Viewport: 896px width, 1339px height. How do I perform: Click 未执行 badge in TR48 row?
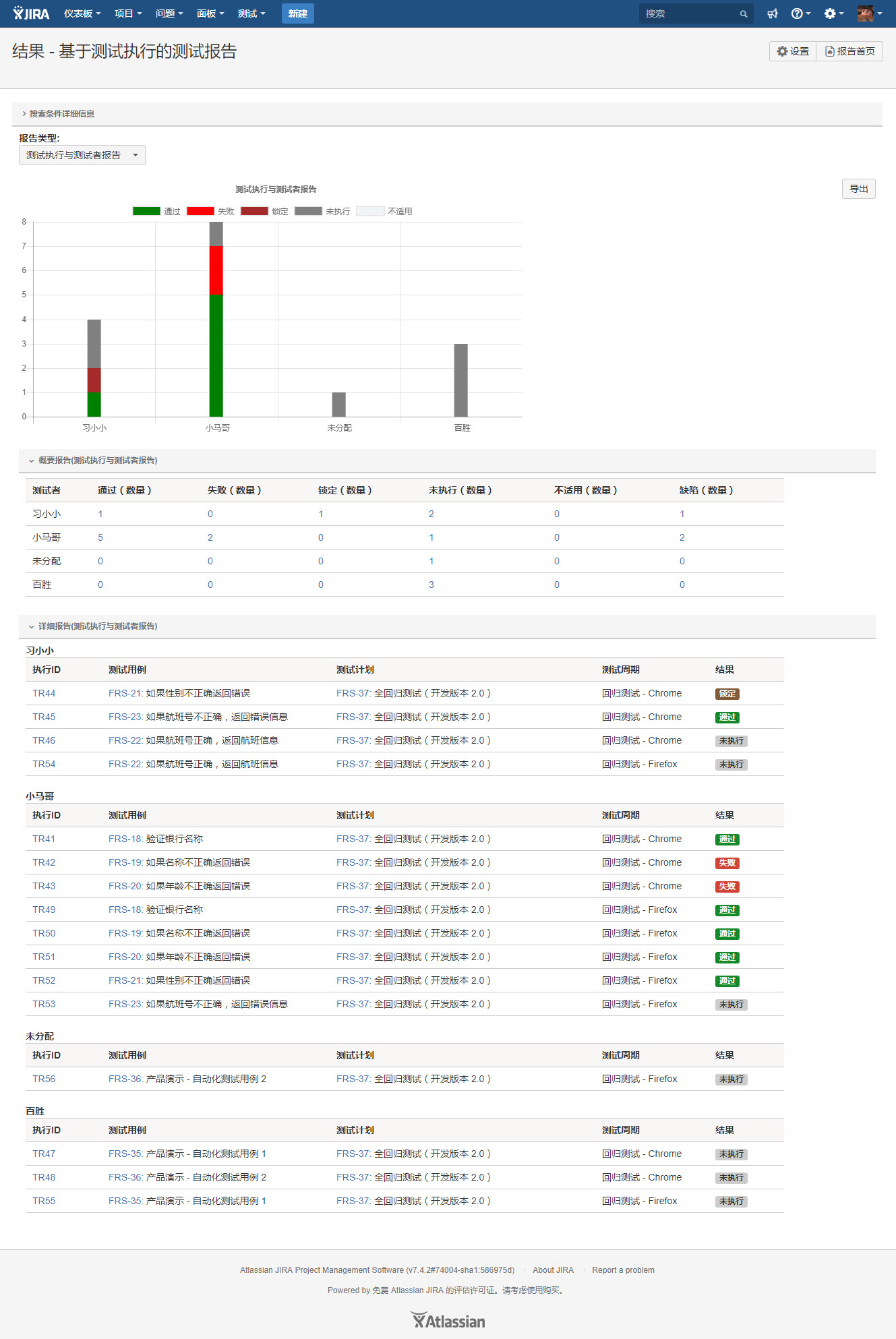731,1178
